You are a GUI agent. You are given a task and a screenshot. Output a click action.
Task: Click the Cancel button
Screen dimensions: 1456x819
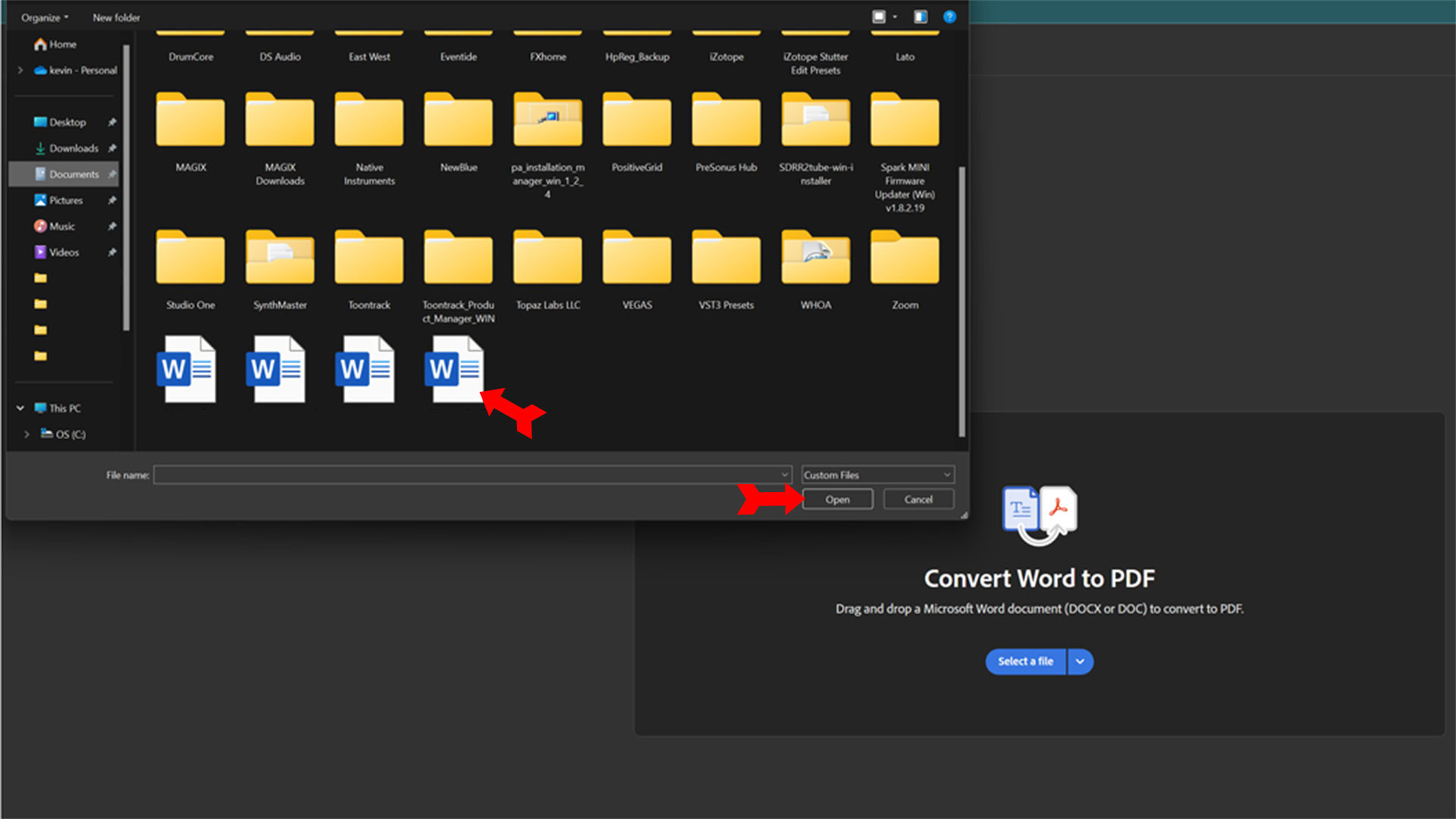(x=918, y=499)
